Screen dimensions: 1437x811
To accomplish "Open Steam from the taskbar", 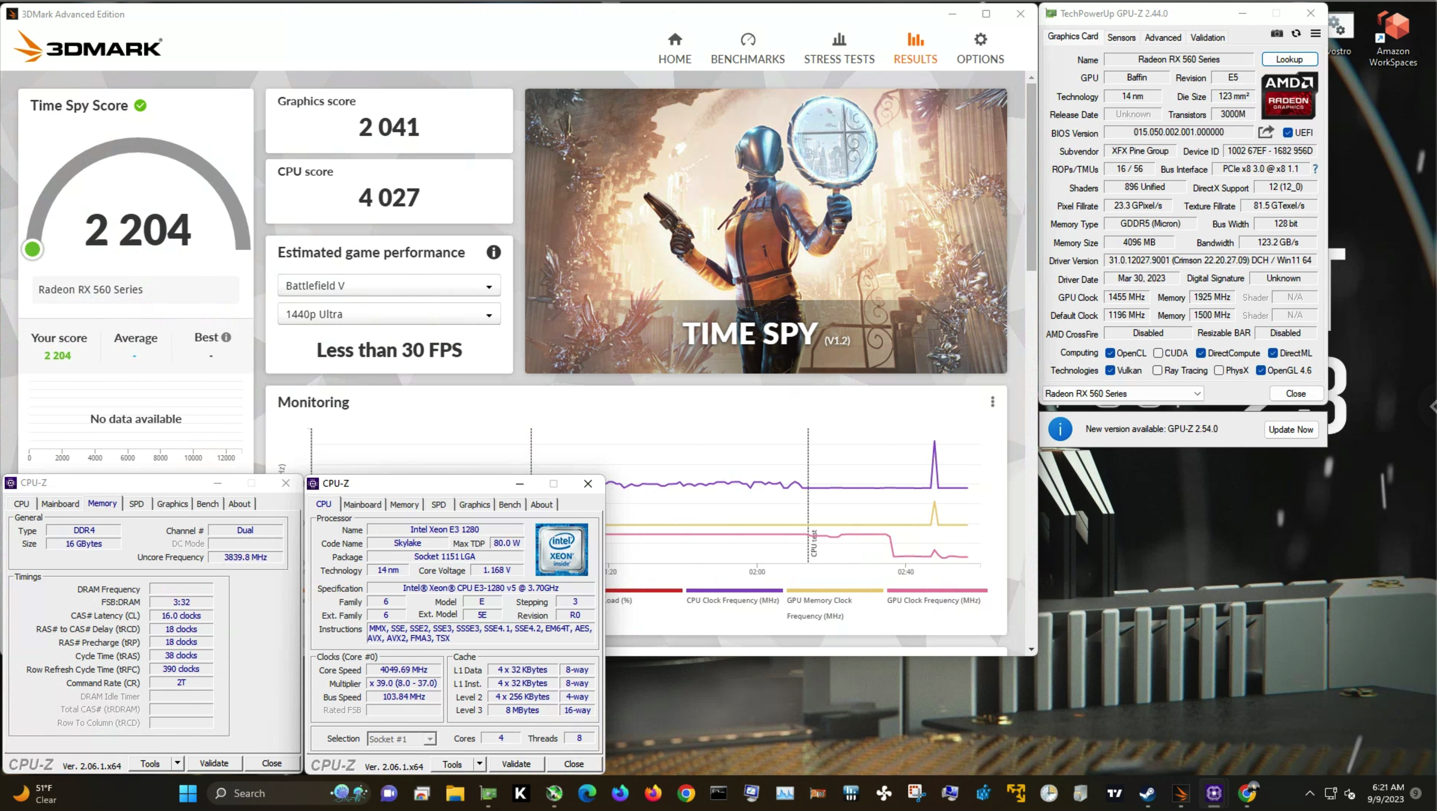I will [x=1147, y=793].
